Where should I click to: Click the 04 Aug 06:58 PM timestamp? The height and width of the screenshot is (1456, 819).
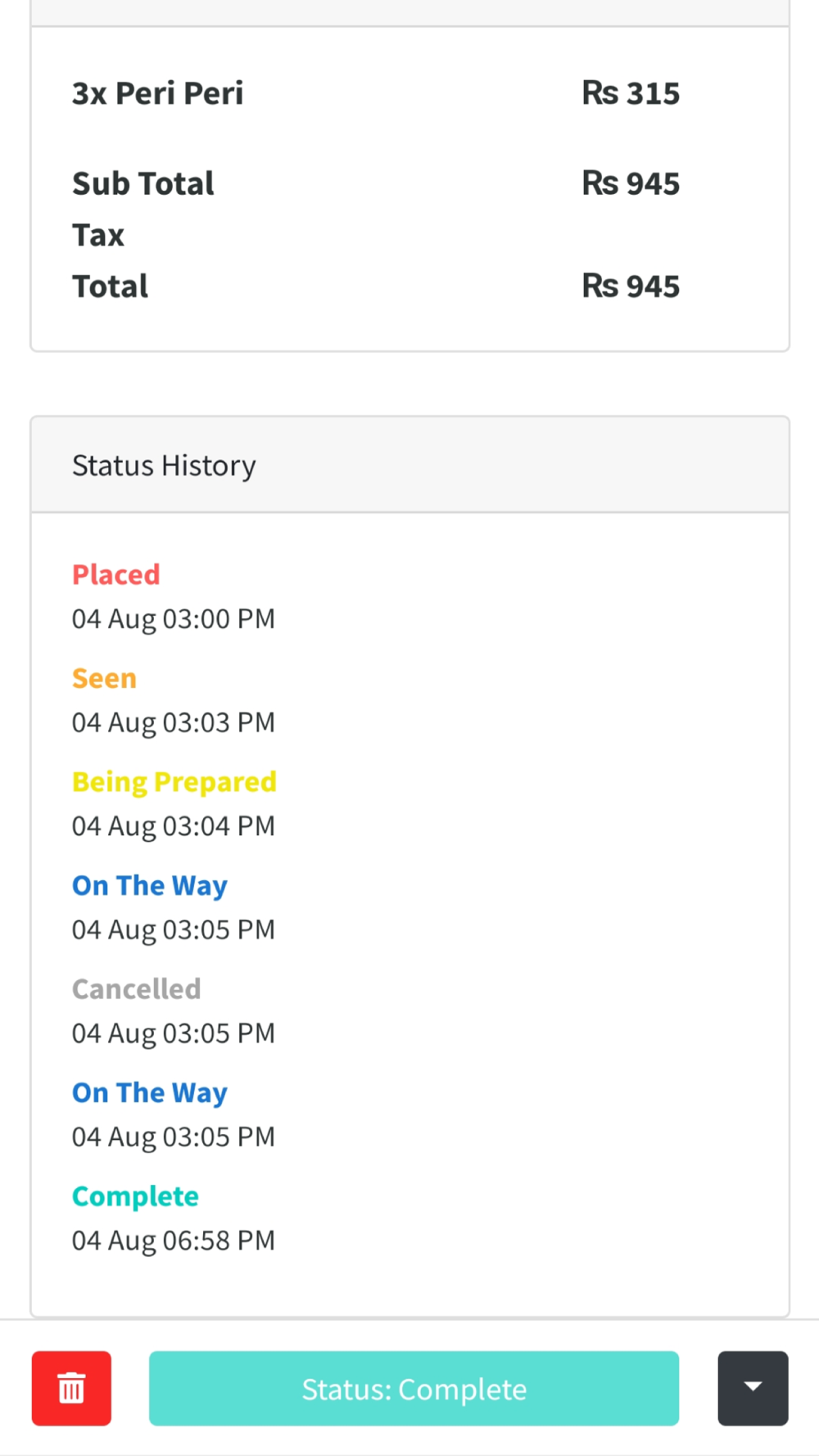[x=174, y=1241]
